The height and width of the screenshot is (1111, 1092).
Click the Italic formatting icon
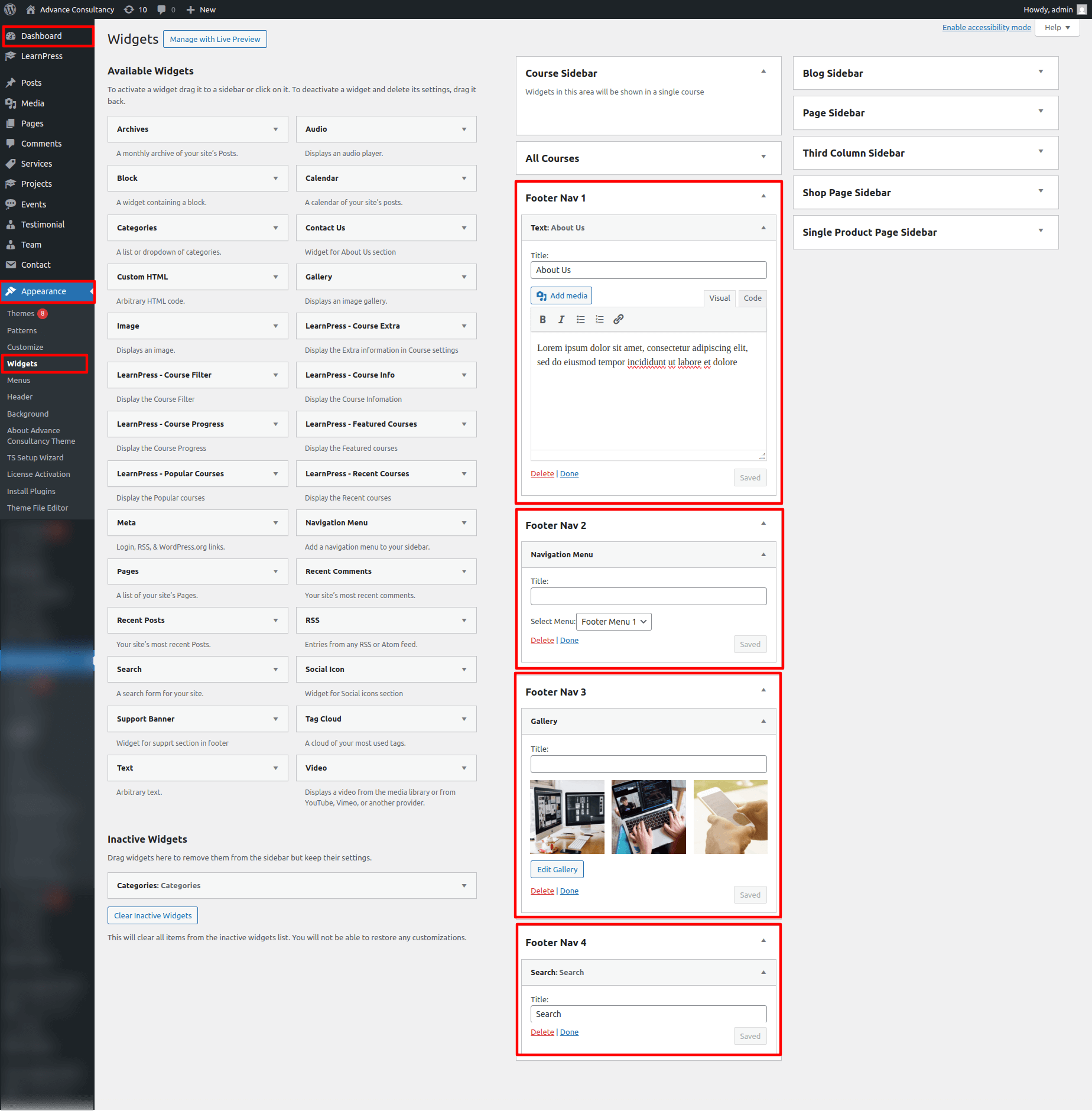pyautogui.click(x=561, y=319)
